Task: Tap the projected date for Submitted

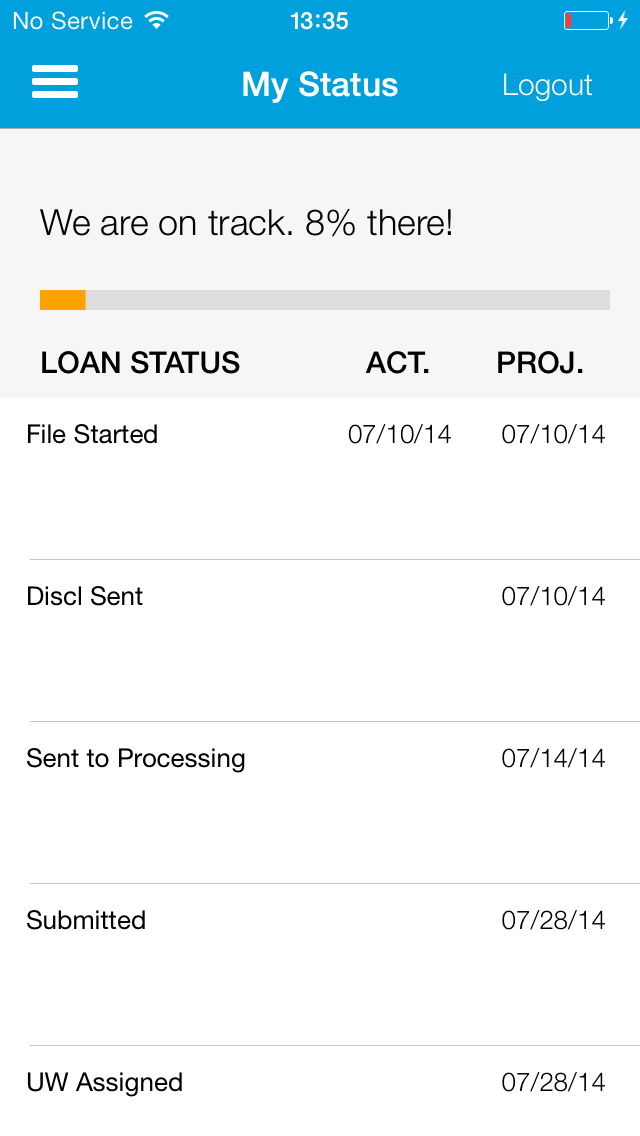Action: click(x=553, y=920)
